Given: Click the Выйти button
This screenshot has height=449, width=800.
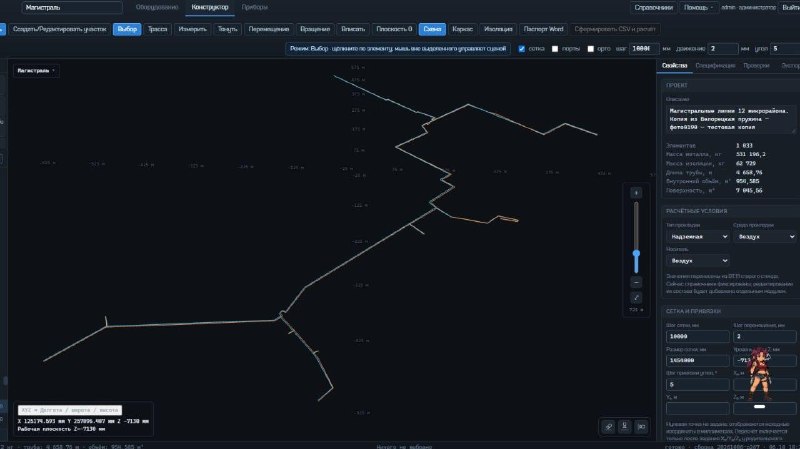Looking at the screenshot, I should pyautogui.click(x=790, y=7).
